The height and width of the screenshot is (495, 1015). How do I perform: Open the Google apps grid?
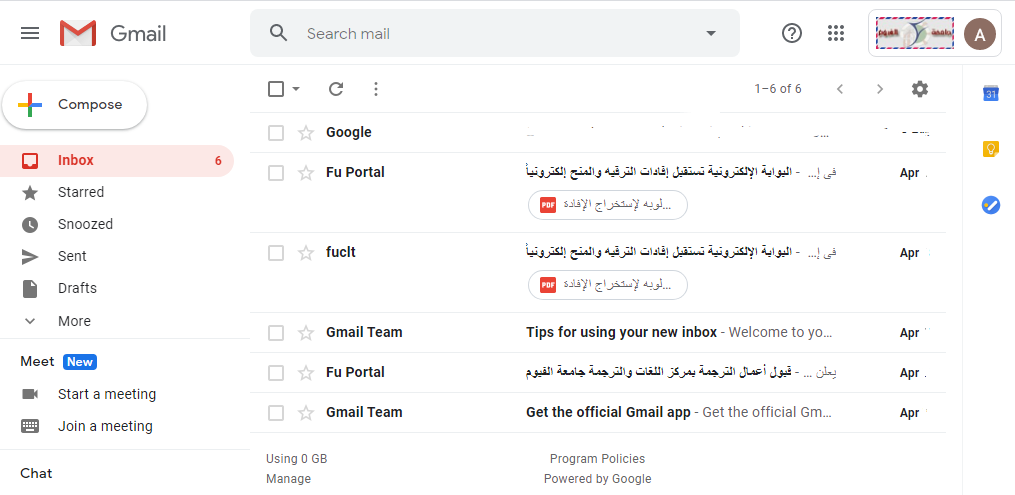[836, 33]
